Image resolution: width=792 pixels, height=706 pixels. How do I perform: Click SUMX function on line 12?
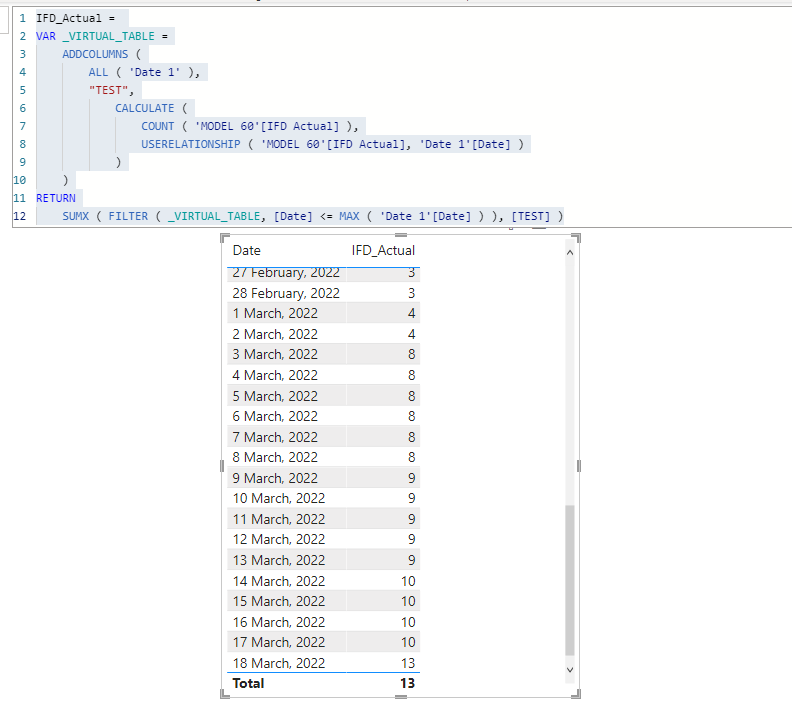tap(75, 216)
